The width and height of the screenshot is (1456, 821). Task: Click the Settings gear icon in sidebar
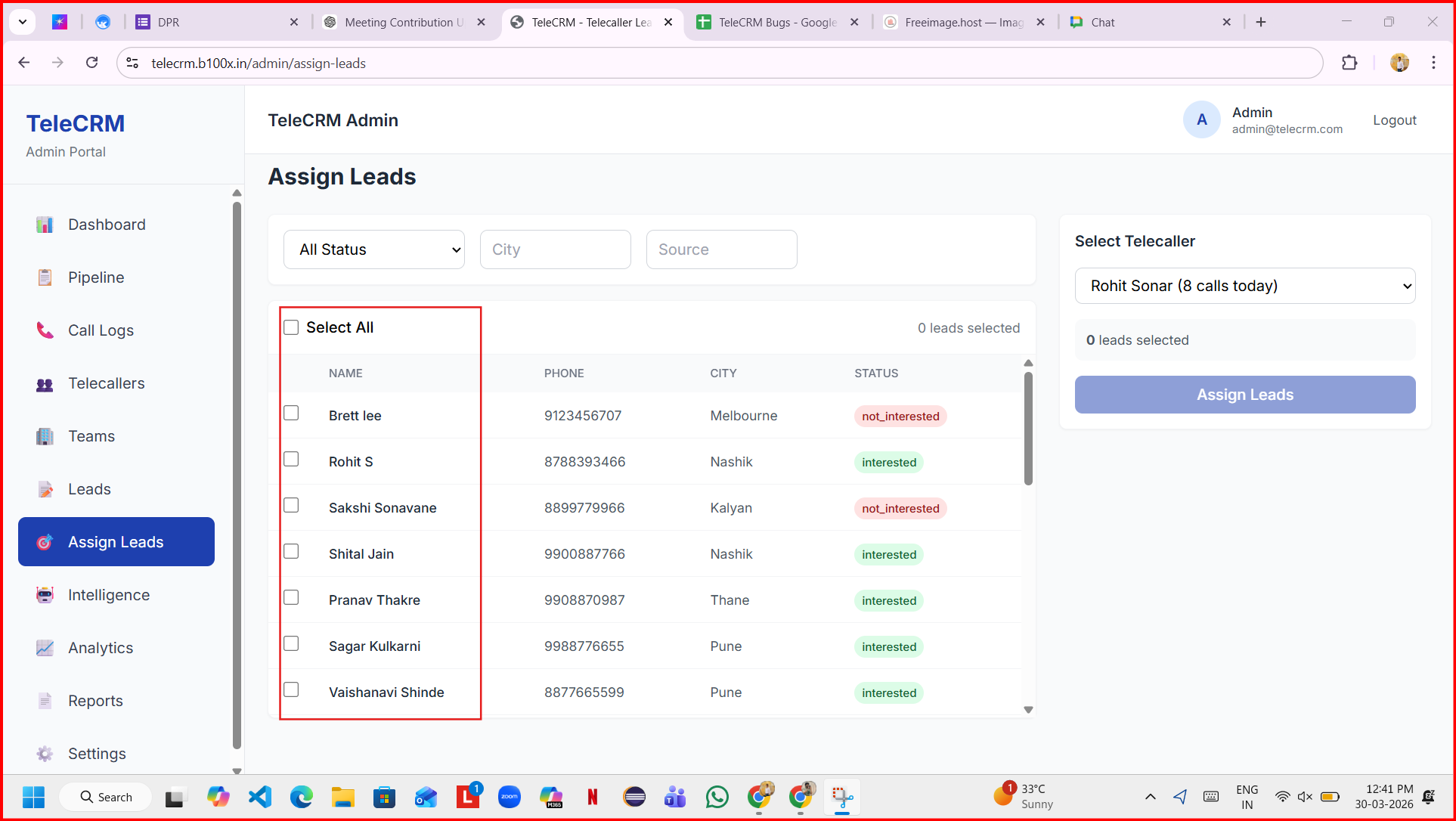point(45,754)
